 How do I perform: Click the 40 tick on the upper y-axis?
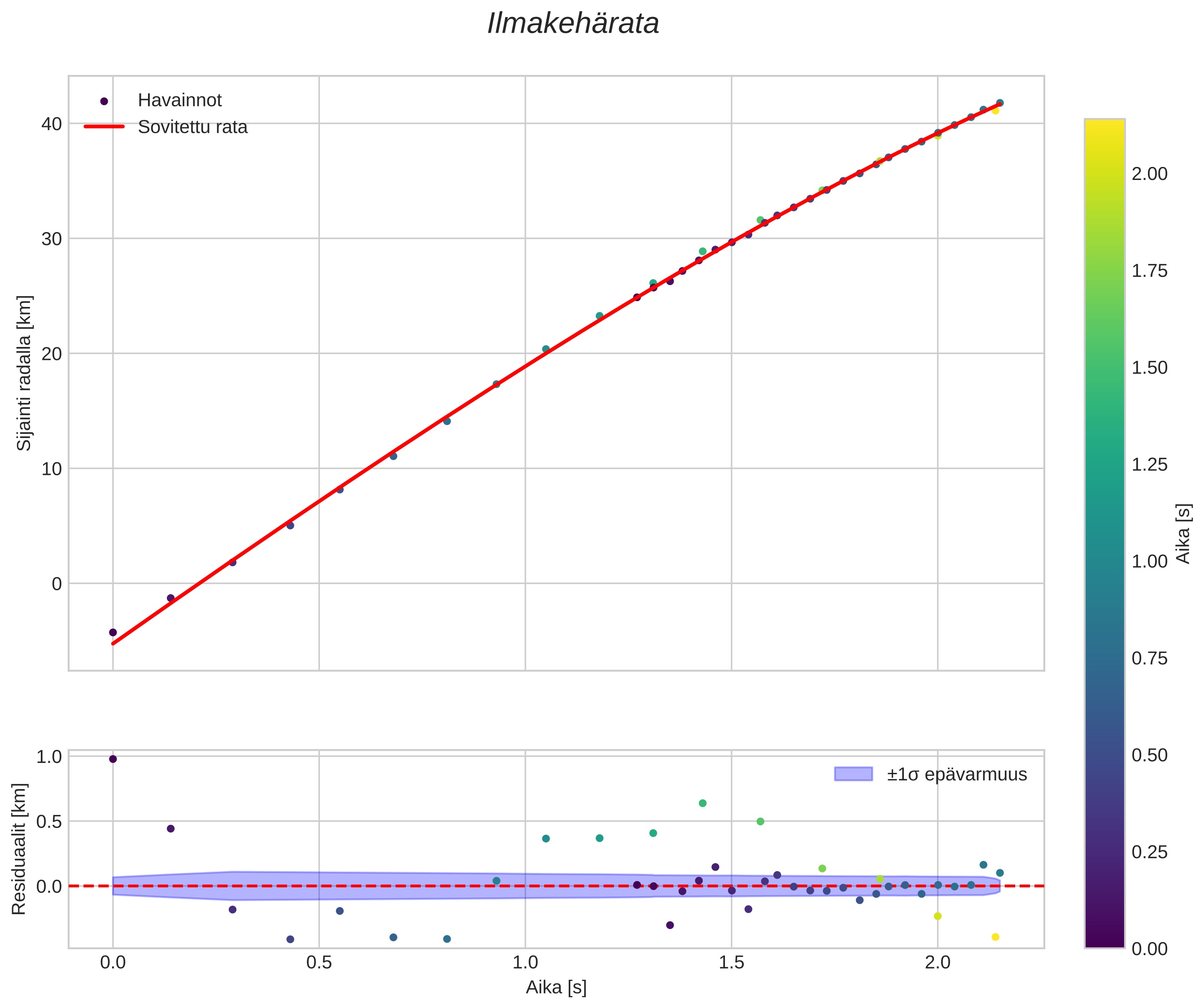coord(51,124)
